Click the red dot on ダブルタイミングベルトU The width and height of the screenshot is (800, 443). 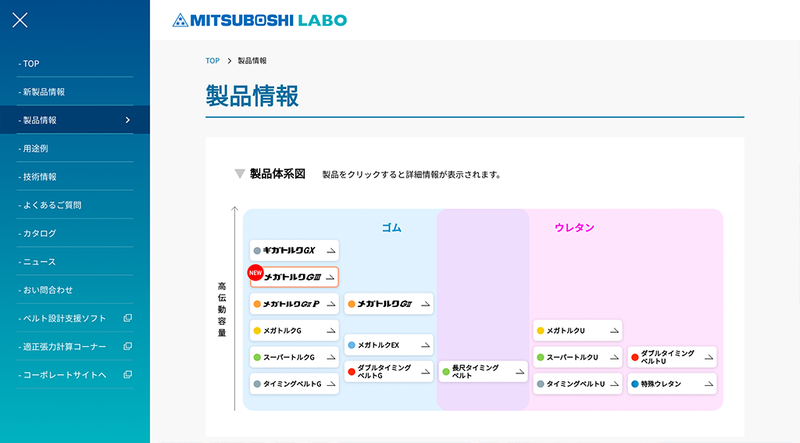coord(635,357)
